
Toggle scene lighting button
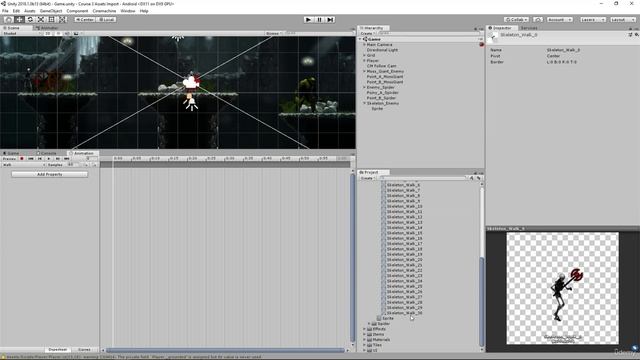point(58,33)
